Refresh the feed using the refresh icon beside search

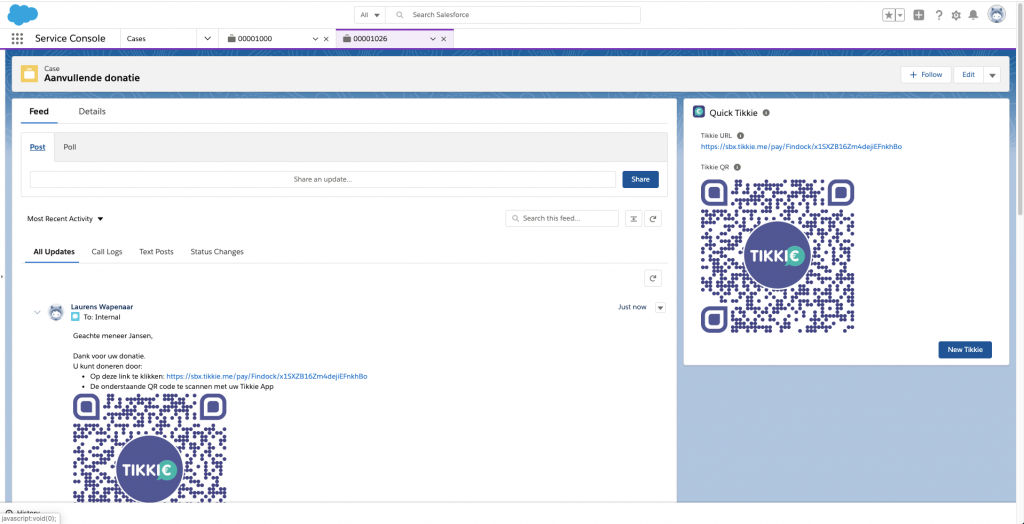point(653,218)
